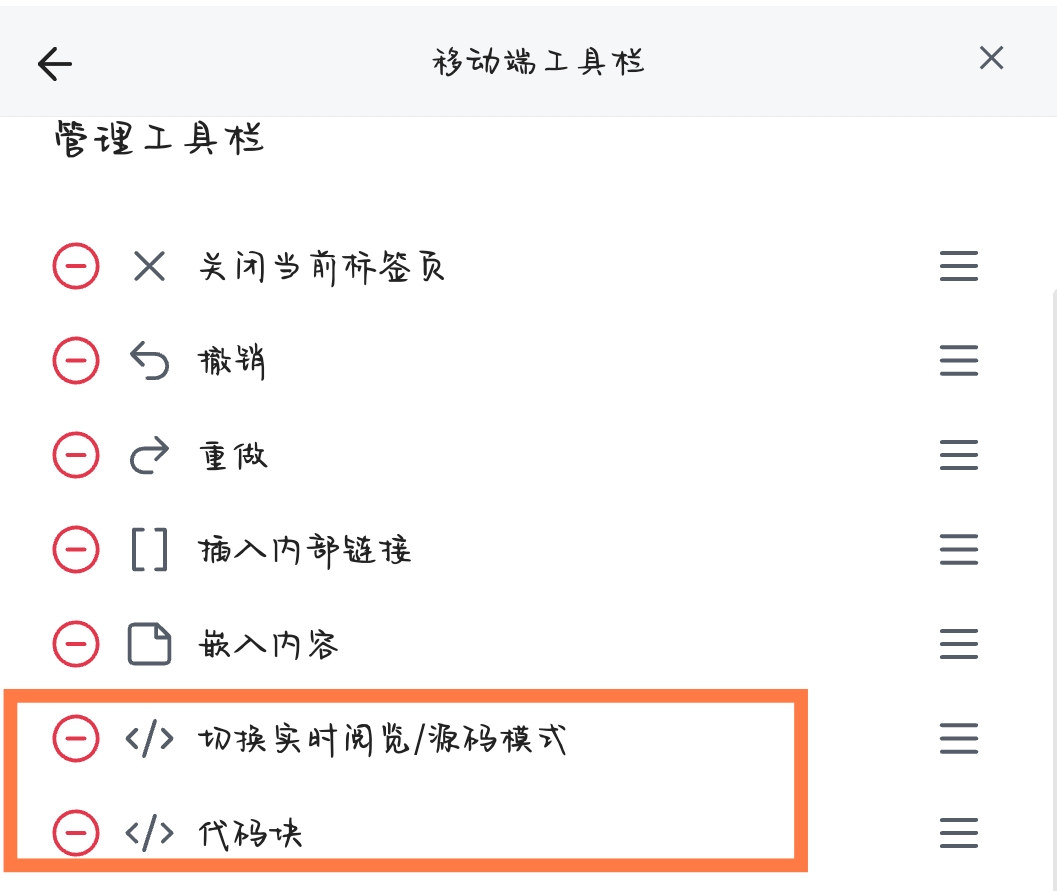Click the drag handle for 切换实时阅览/源码模式

(x=959, y=738)
